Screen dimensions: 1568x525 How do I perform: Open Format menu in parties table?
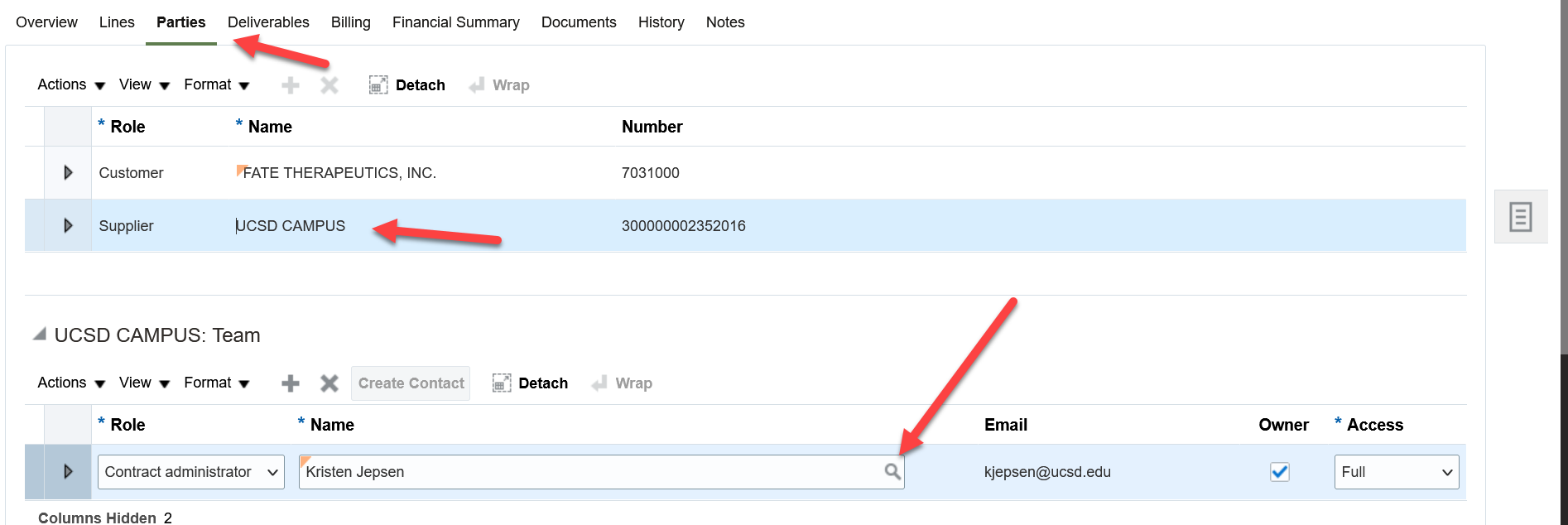217,84
